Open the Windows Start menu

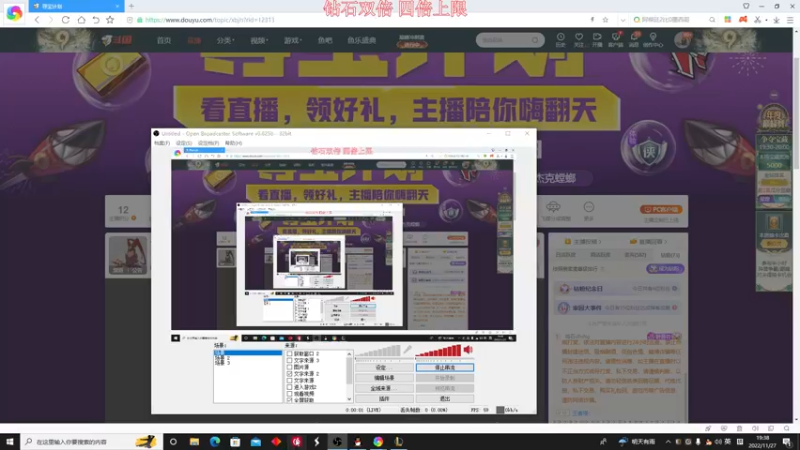coord(10,441)
